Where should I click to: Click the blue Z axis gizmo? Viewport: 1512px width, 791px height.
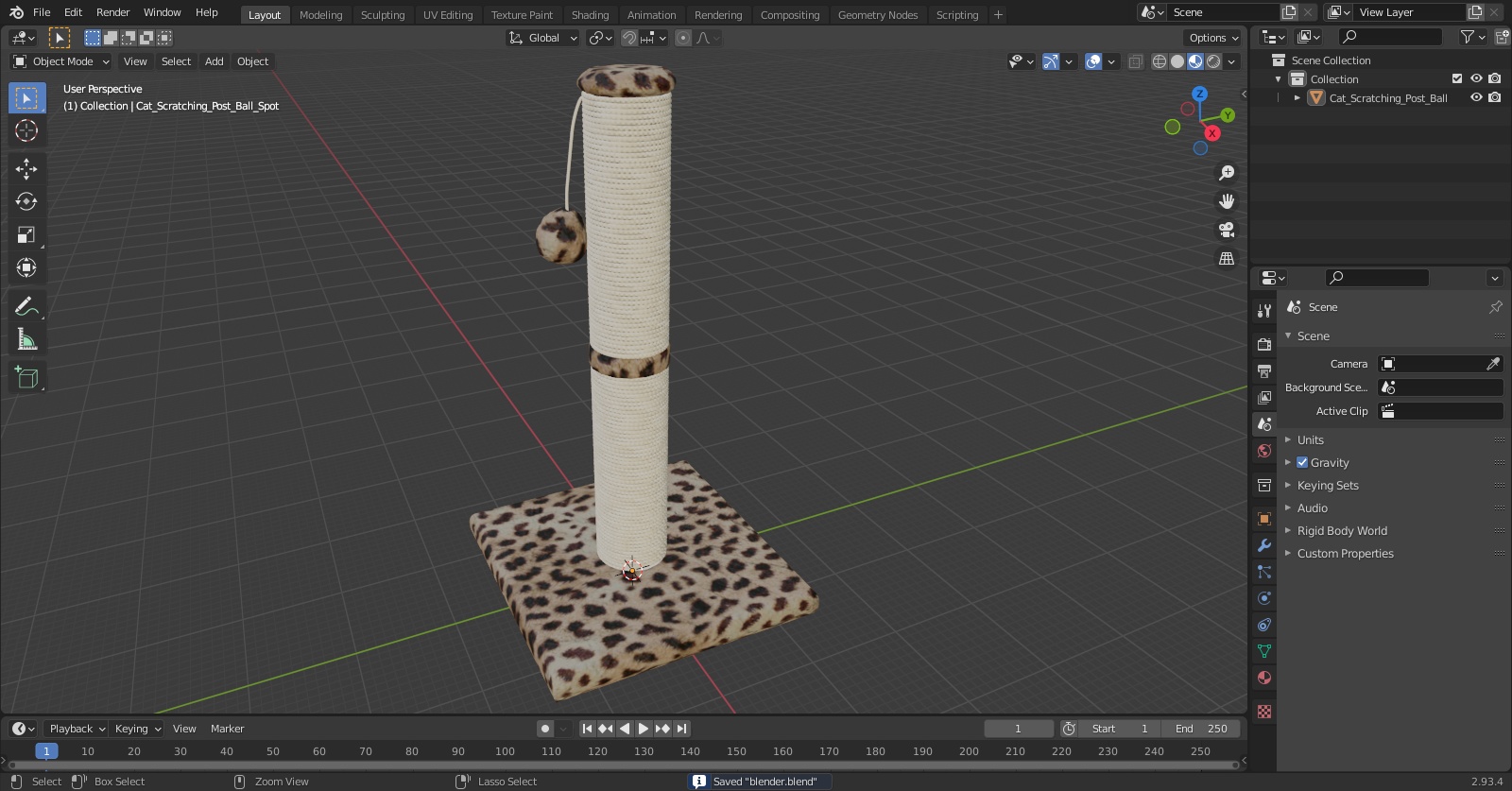pos(1199,94)
